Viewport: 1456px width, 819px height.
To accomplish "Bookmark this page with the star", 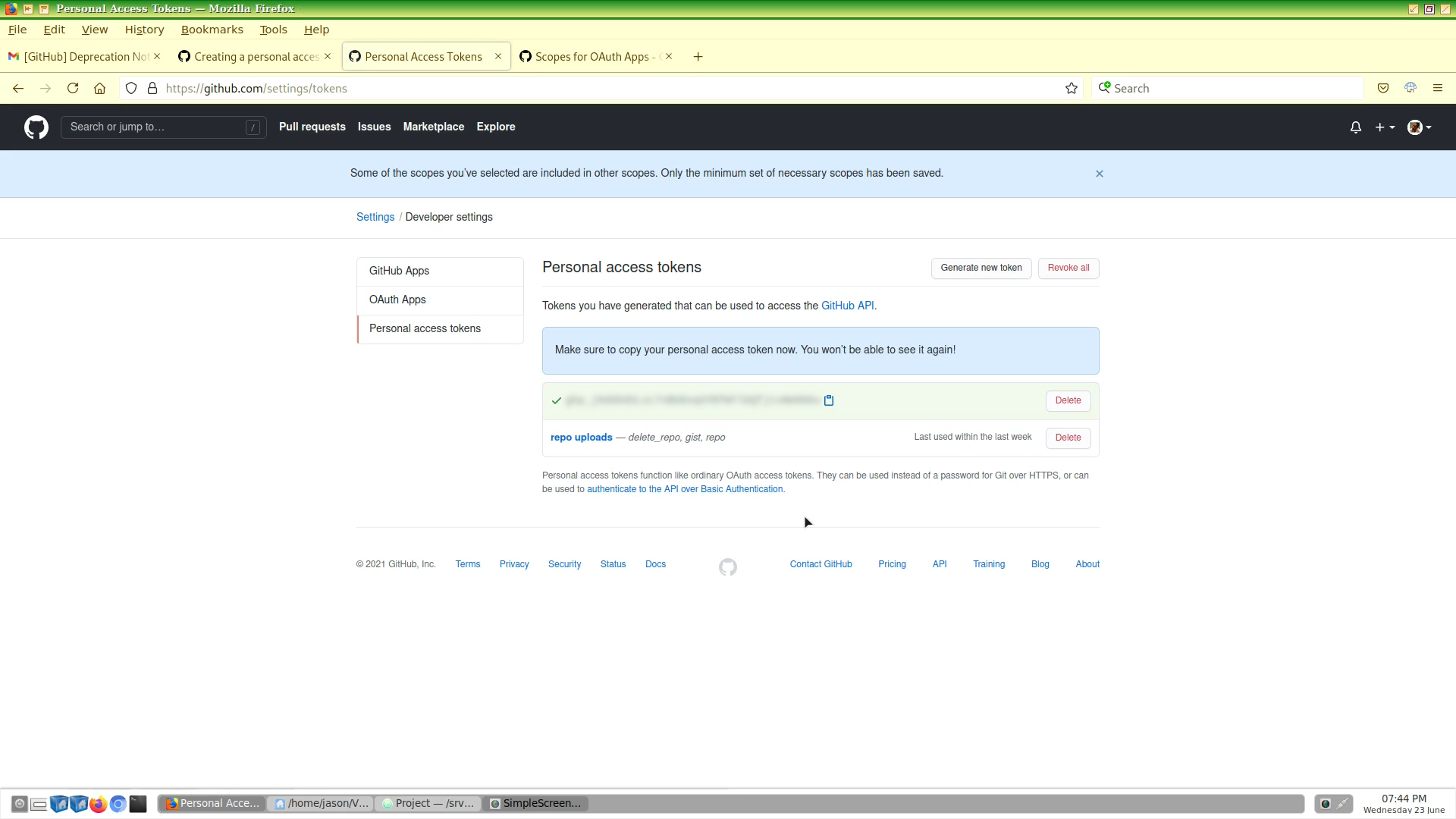I will (x=1071, y=89).
